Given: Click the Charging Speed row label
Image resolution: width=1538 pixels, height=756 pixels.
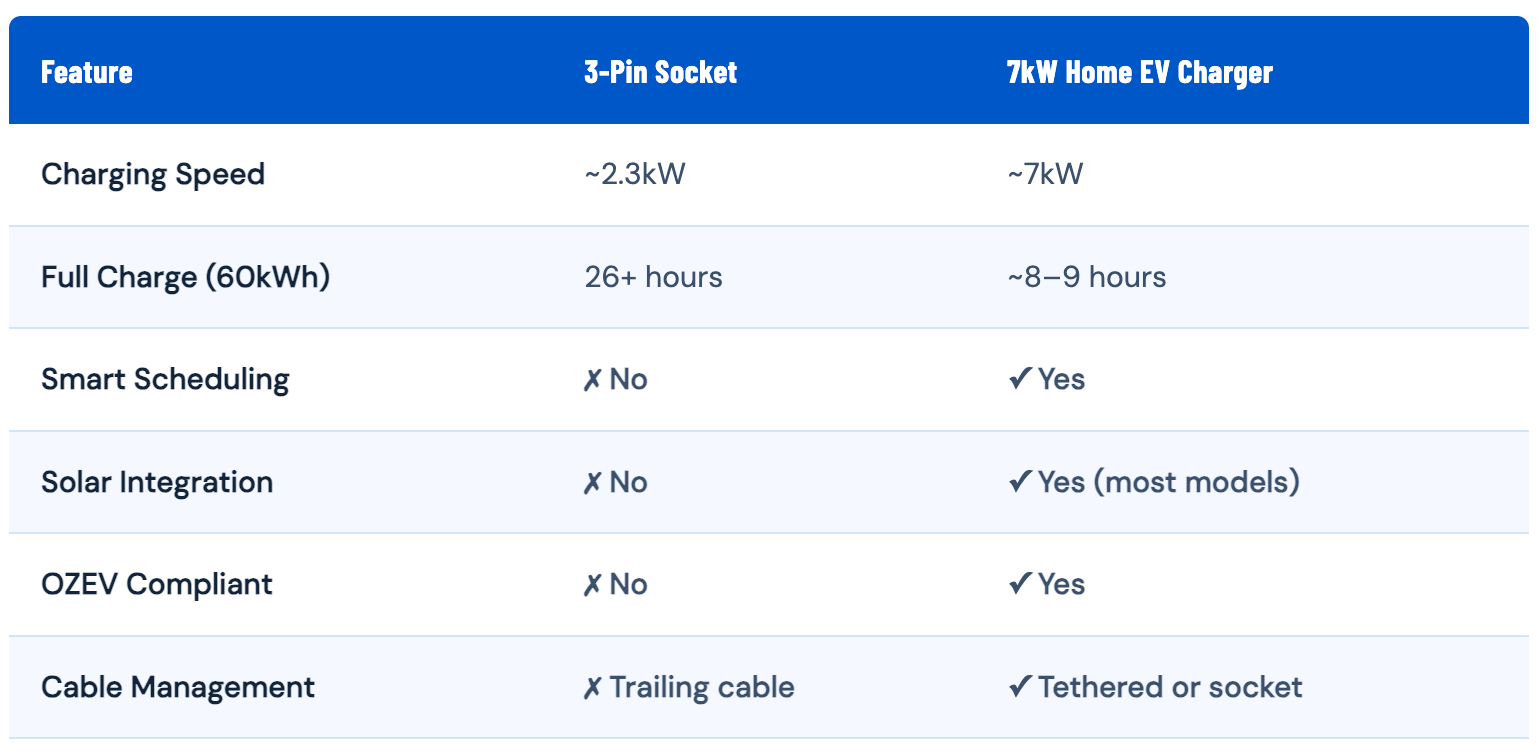Looking at the screenshot, I should pyautogui.click(x=153, y=175).
